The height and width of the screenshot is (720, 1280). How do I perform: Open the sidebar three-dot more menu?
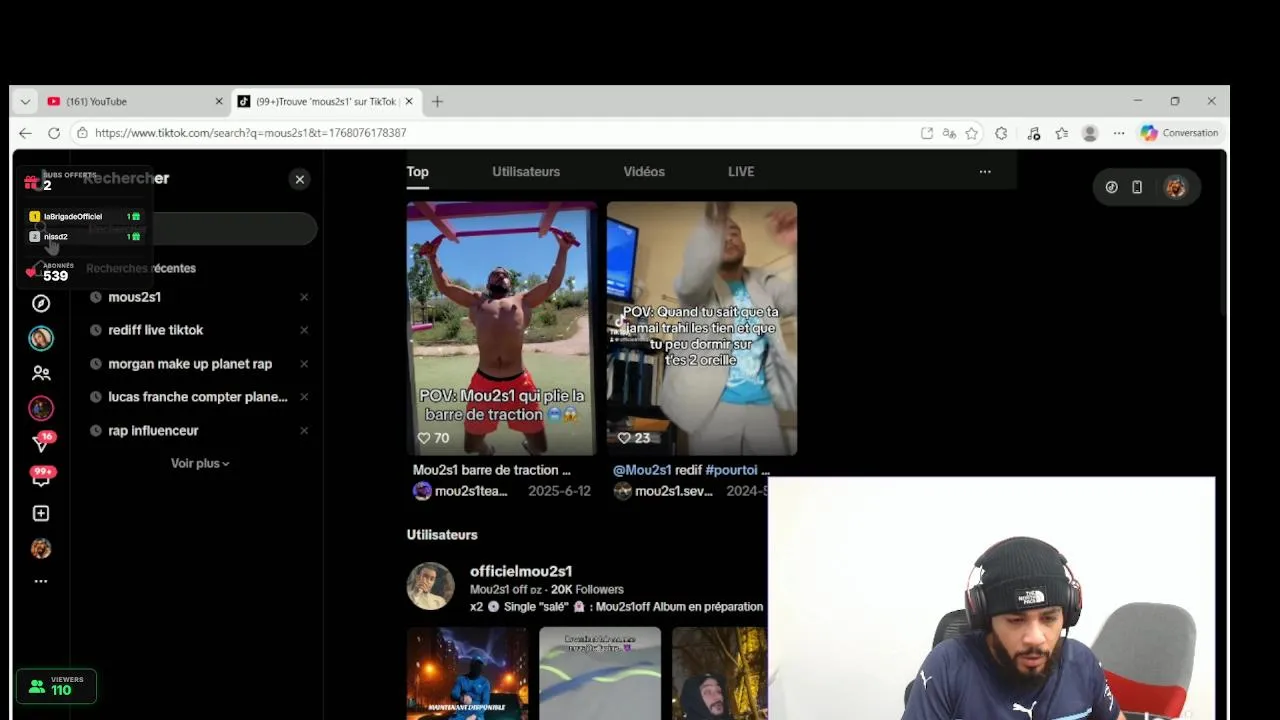point(41,581)
